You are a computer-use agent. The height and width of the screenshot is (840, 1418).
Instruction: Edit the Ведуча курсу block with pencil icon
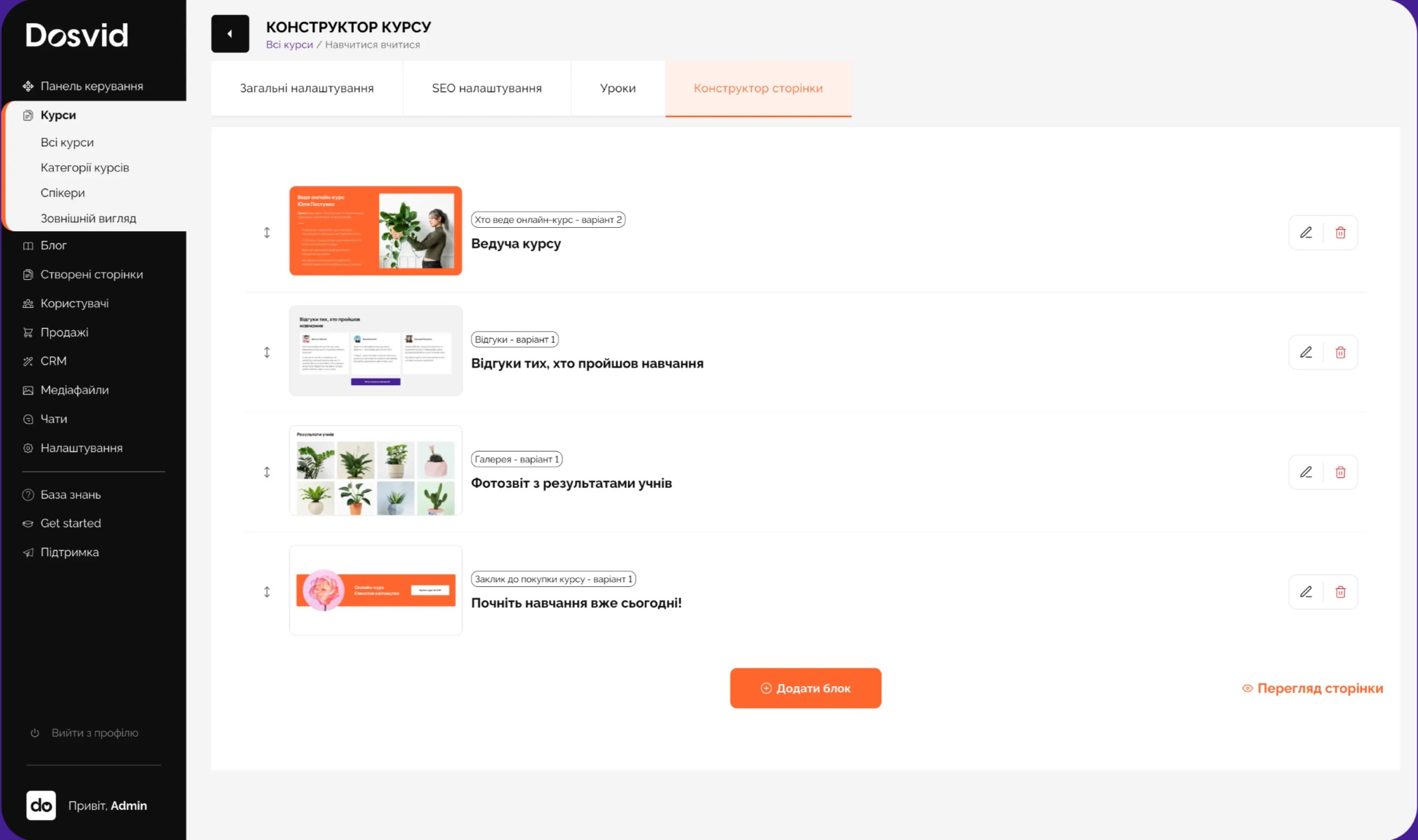point(1306,233)
